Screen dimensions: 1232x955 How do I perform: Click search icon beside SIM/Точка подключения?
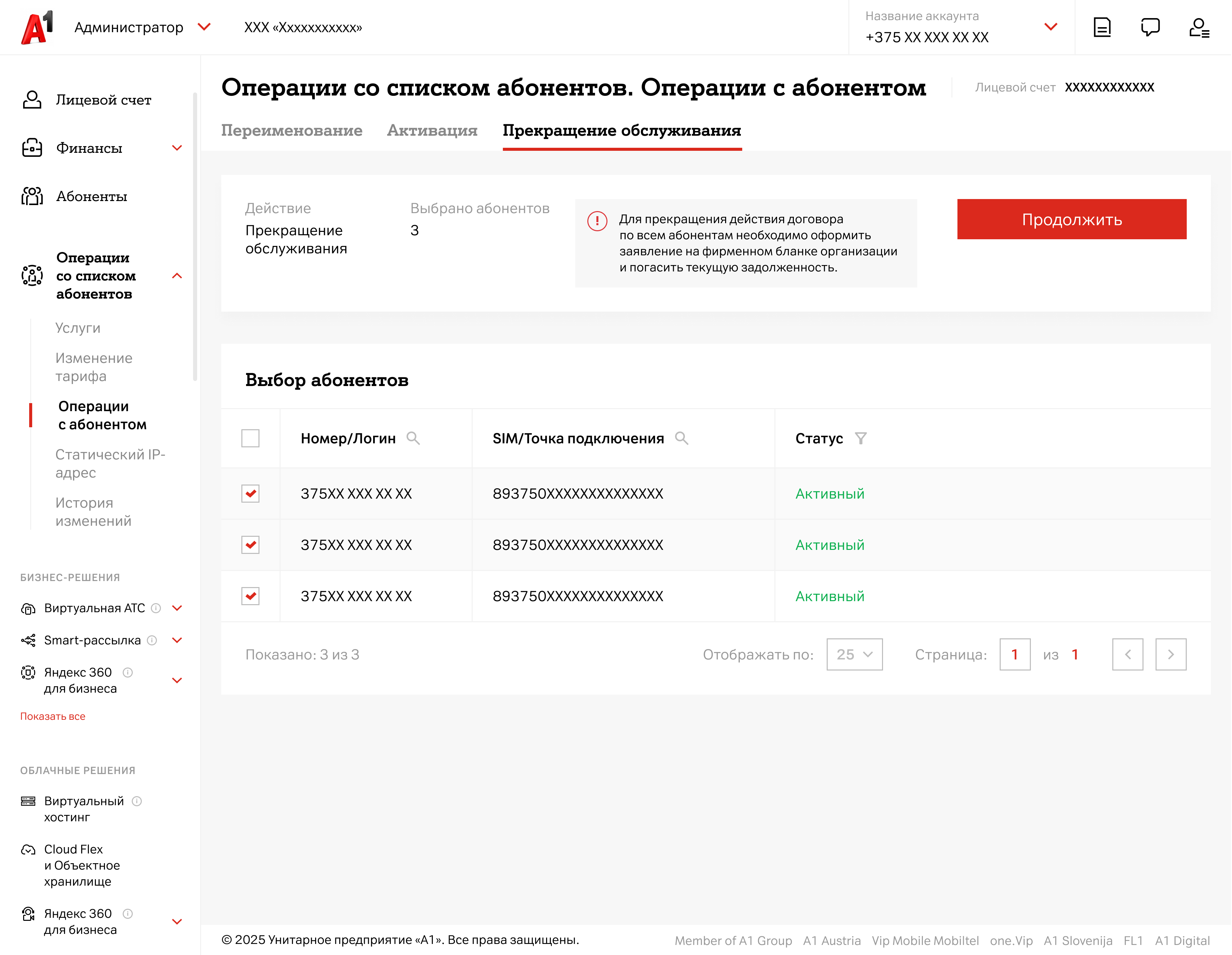682,439
